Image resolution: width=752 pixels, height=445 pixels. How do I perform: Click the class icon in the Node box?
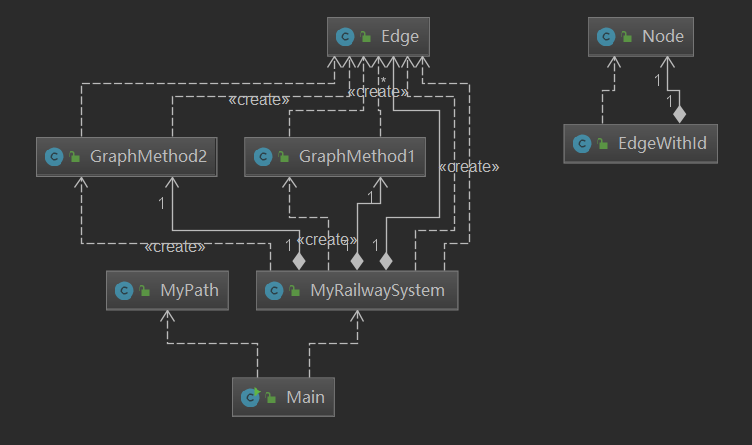click(x=605, y=37)
